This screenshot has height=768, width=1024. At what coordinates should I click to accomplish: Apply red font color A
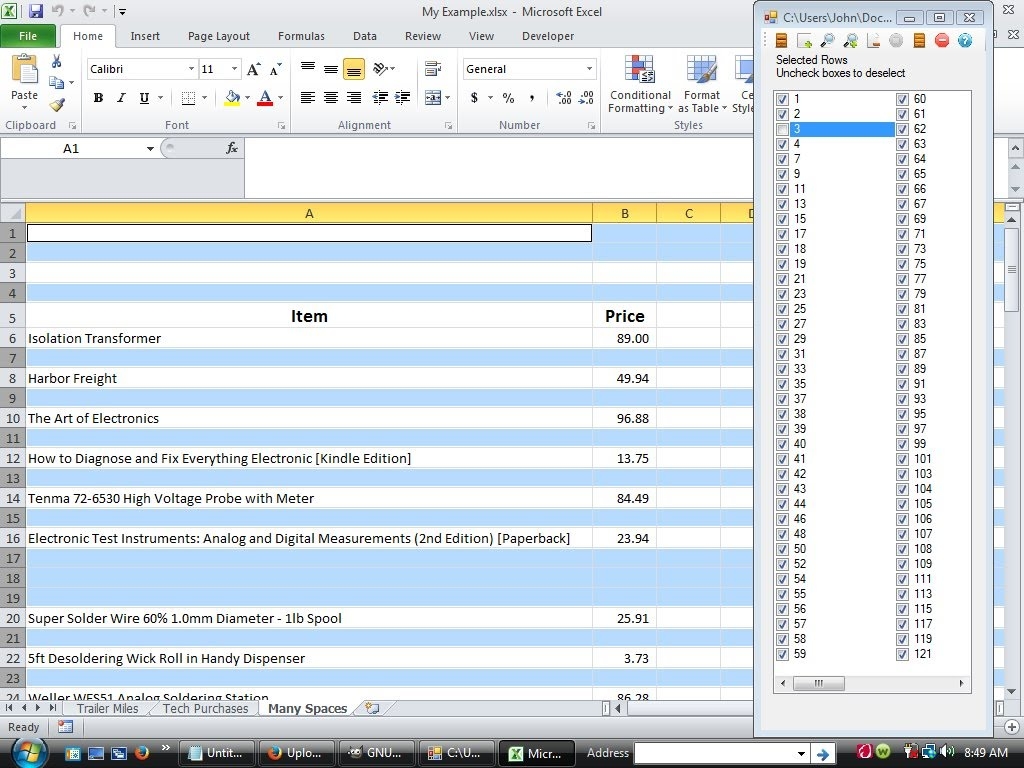[x=265, y=98]
